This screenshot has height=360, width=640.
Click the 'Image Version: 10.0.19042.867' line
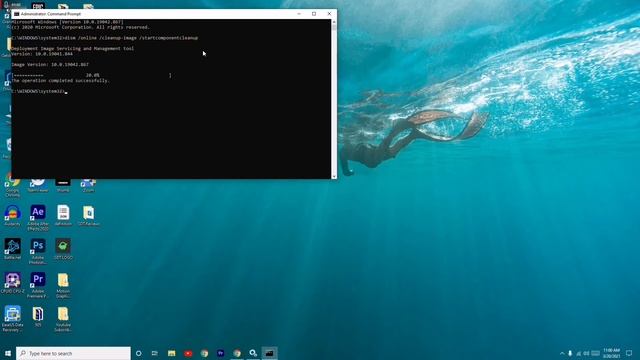point(50,64)
